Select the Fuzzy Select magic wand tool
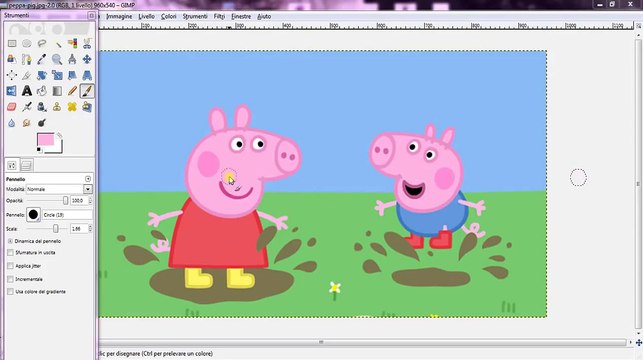Viewport: 643px width, 360px height. [57, 43]
